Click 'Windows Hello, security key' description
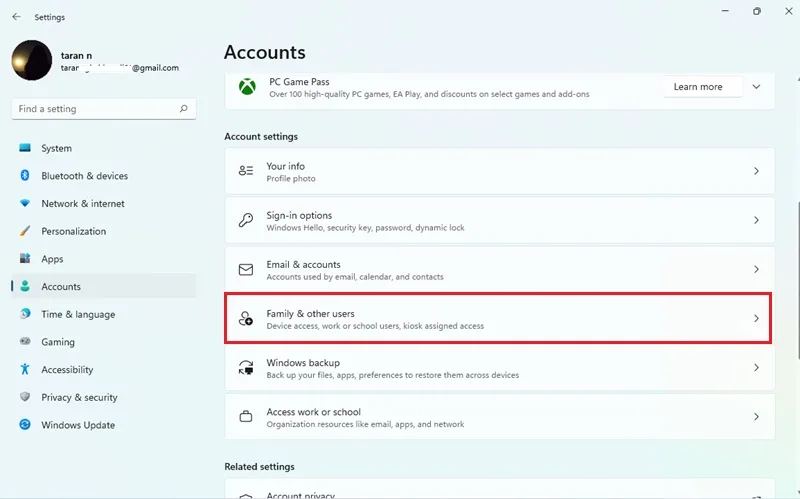The height and width of the screenshot is (499, 800). point(365,228)
